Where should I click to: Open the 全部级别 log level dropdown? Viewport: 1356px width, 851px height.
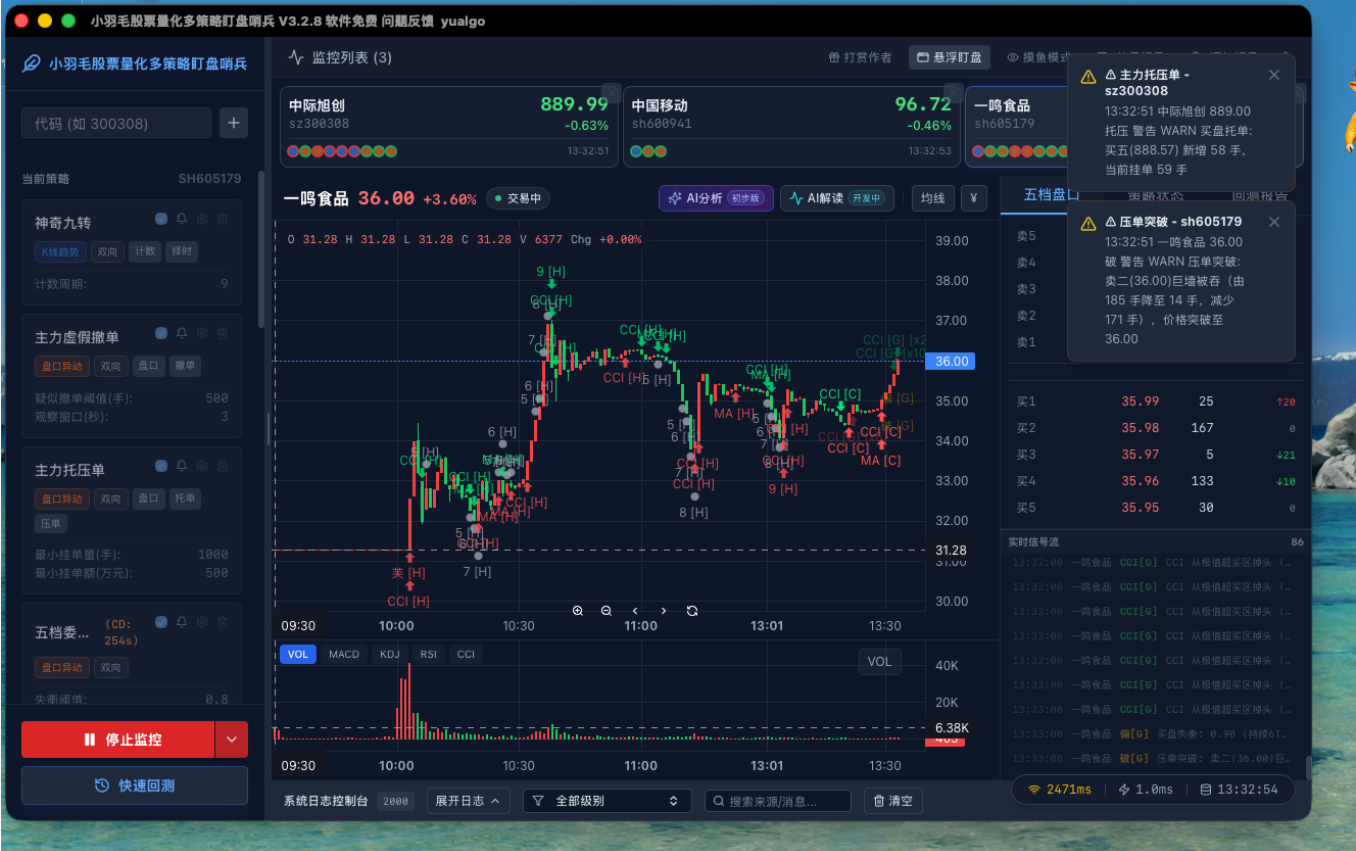pos(608,801)
